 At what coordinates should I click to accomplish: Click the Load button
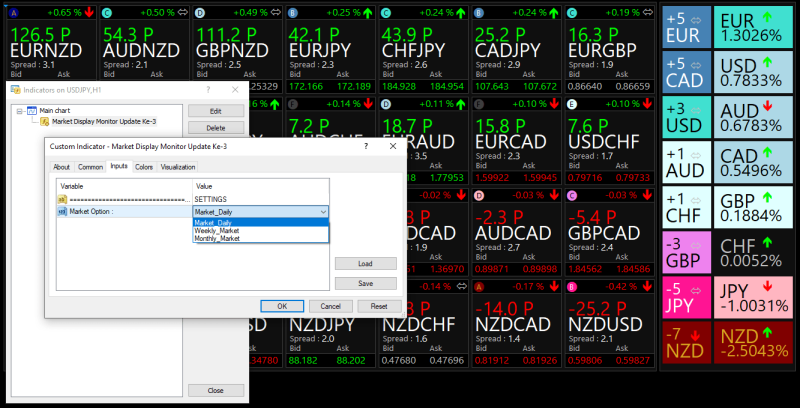tap(366, 264)
